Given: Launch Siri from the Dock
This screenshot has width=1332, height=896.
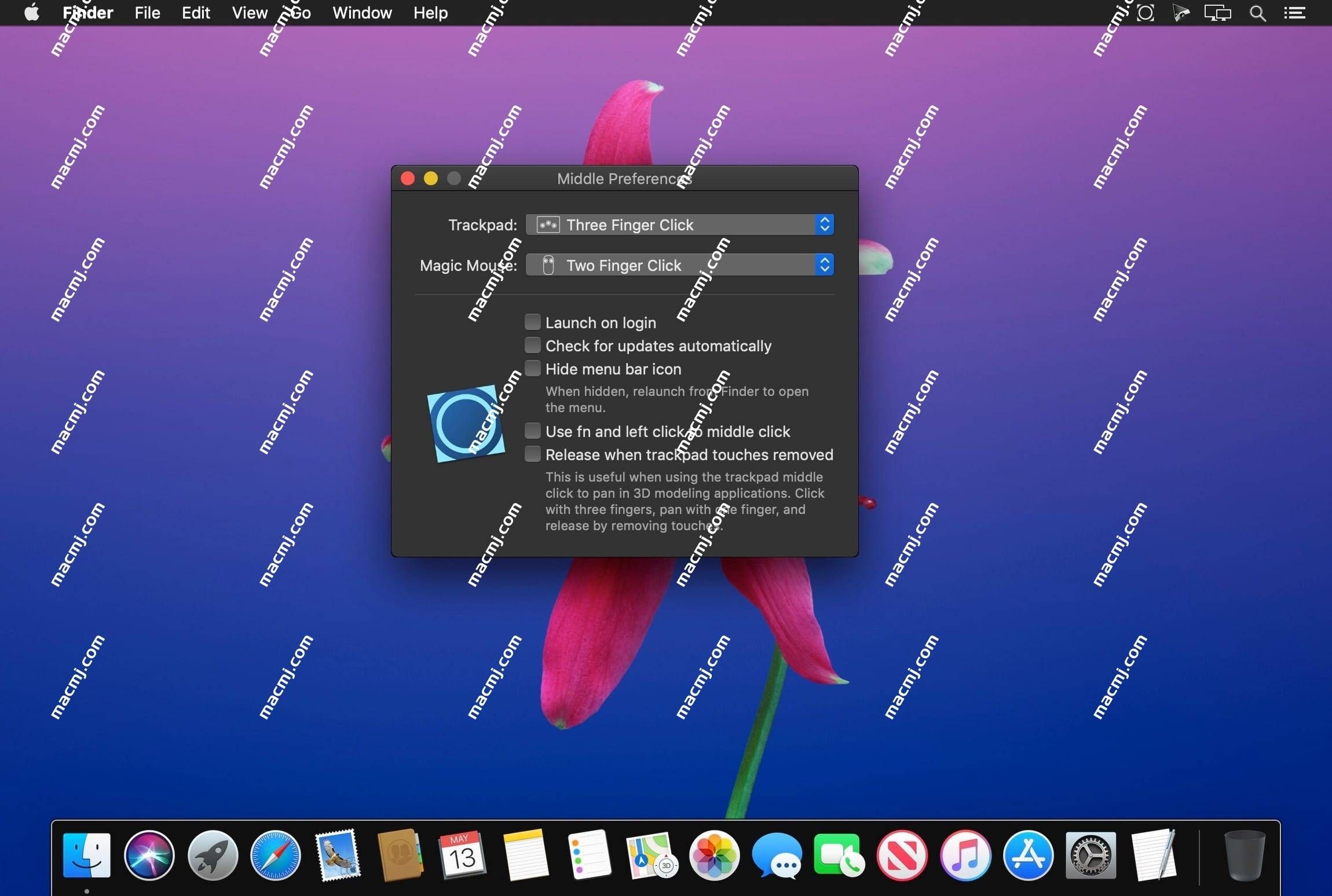Looking at the screenshot, I should click(x=149, y=855).
